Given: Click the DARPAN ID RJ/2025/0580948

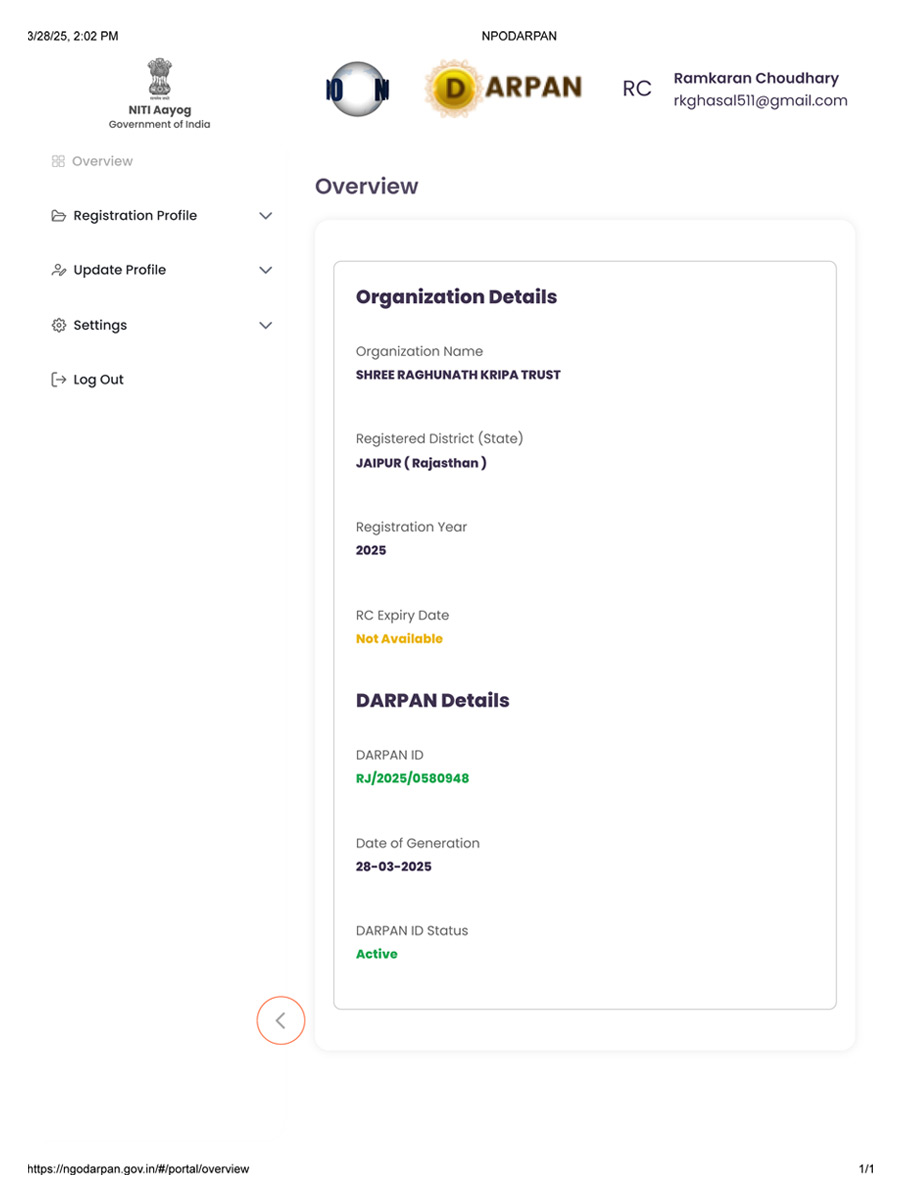Looking at the screenshot, I should tap(412, 778).
